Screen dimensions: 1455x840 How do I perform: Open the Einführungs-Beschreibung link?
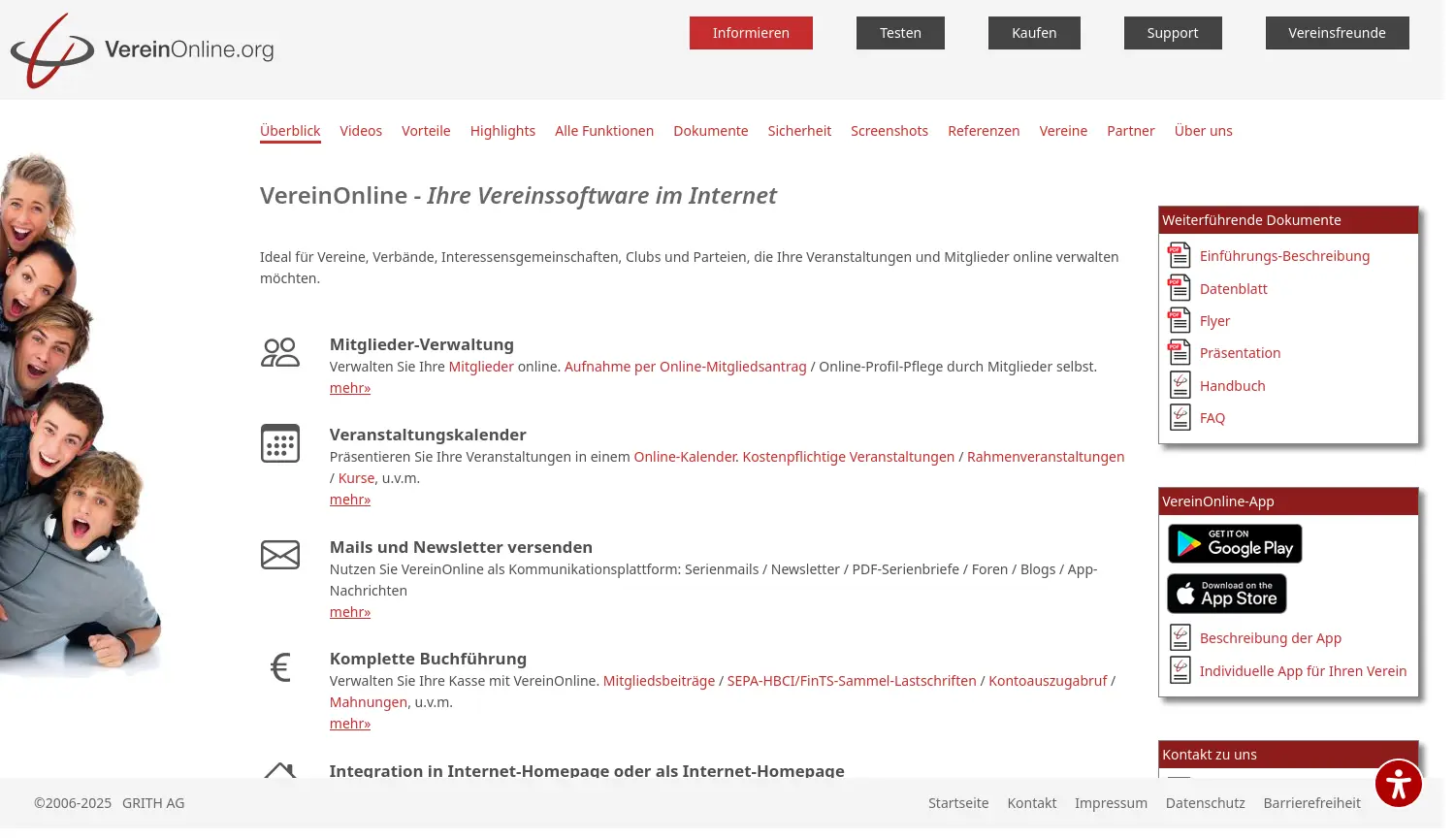coord(1284,256)
